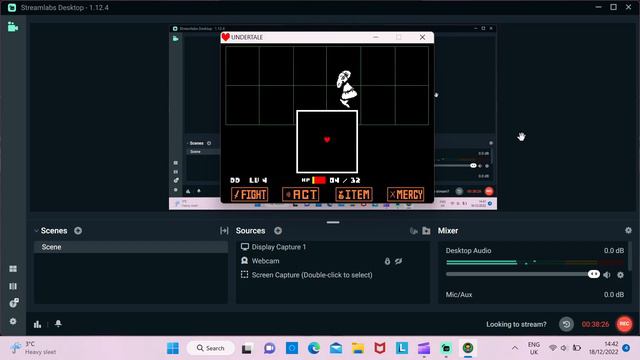
Task: Open the themes icon in the left sidebar
Action: pyautogui.click(x=13, y=303)
